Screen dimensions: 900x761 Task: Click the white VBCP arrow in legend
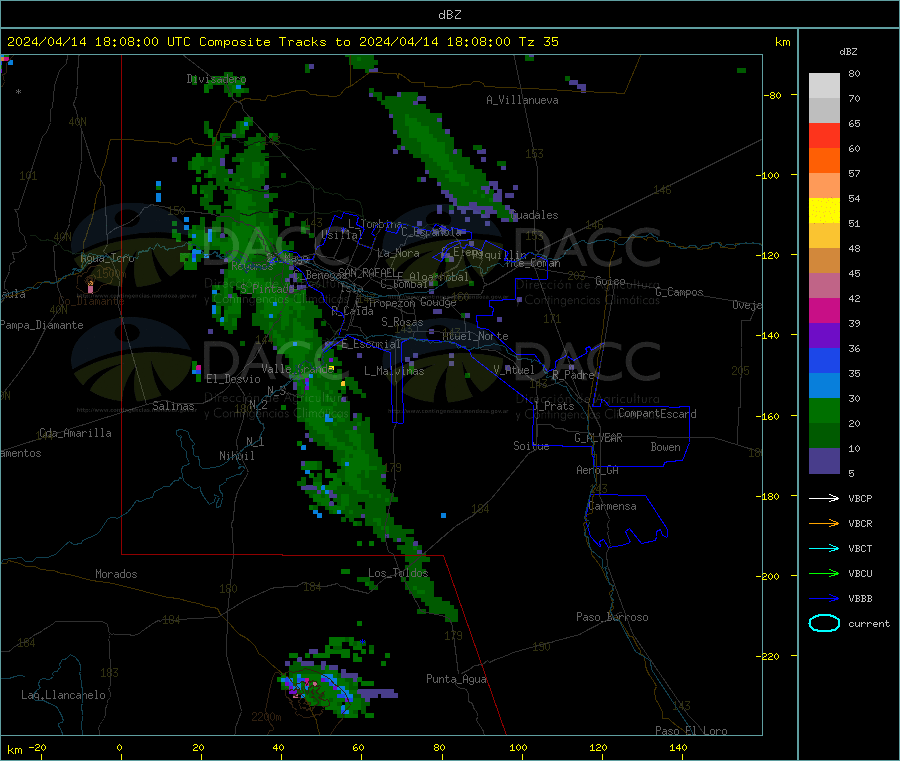824,498
